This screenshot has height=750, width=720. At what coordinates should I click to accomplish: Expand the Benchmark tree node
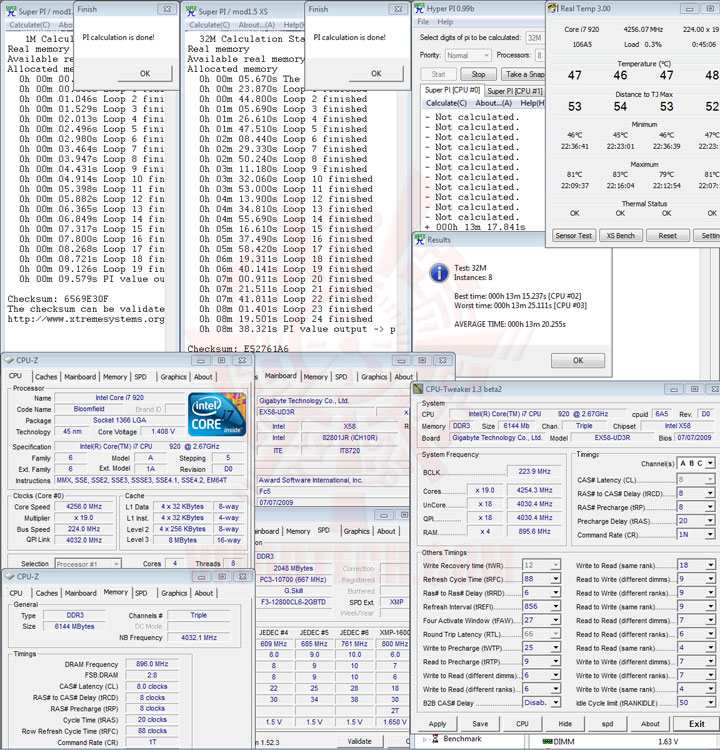point(424,739)
